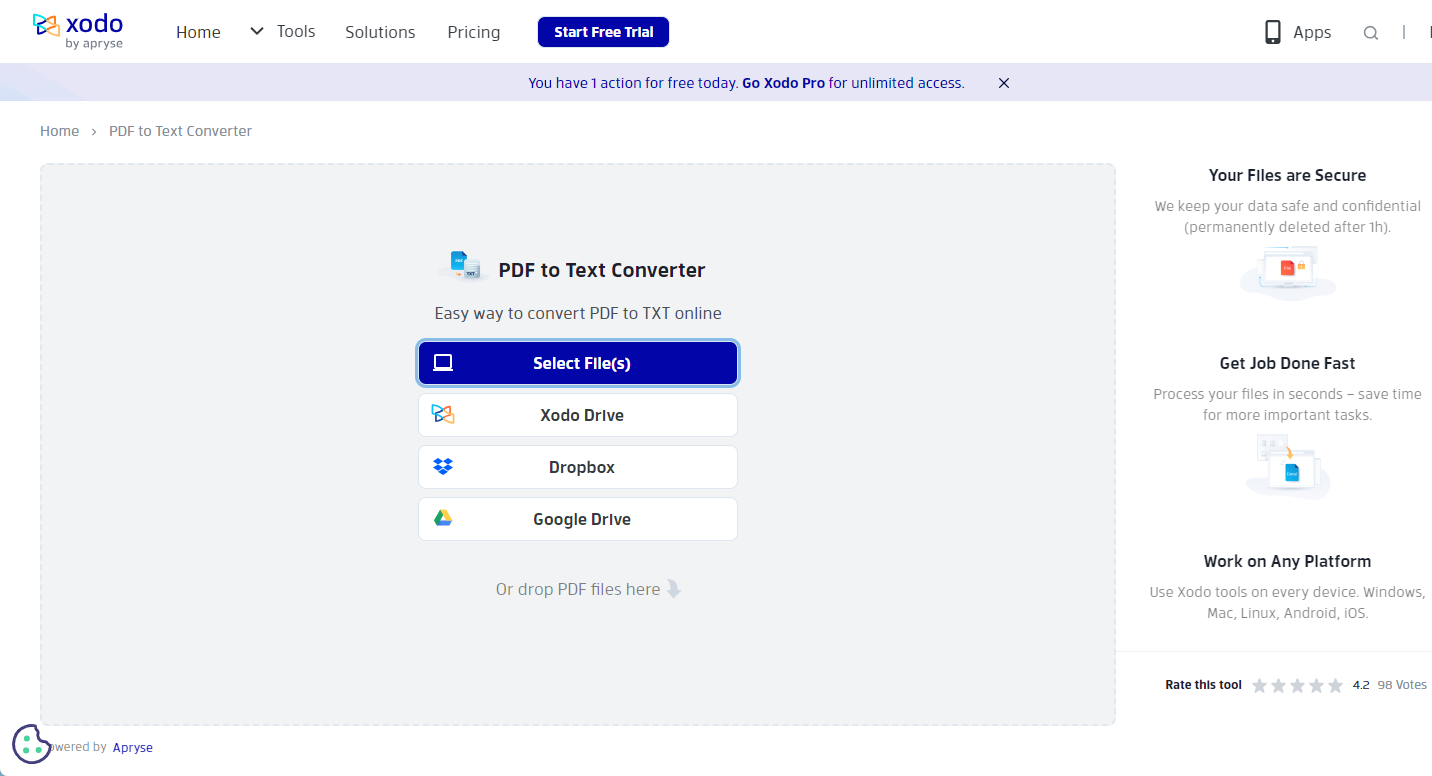
Task: Open the Home menu item
Action: click(x=198, y=32)
